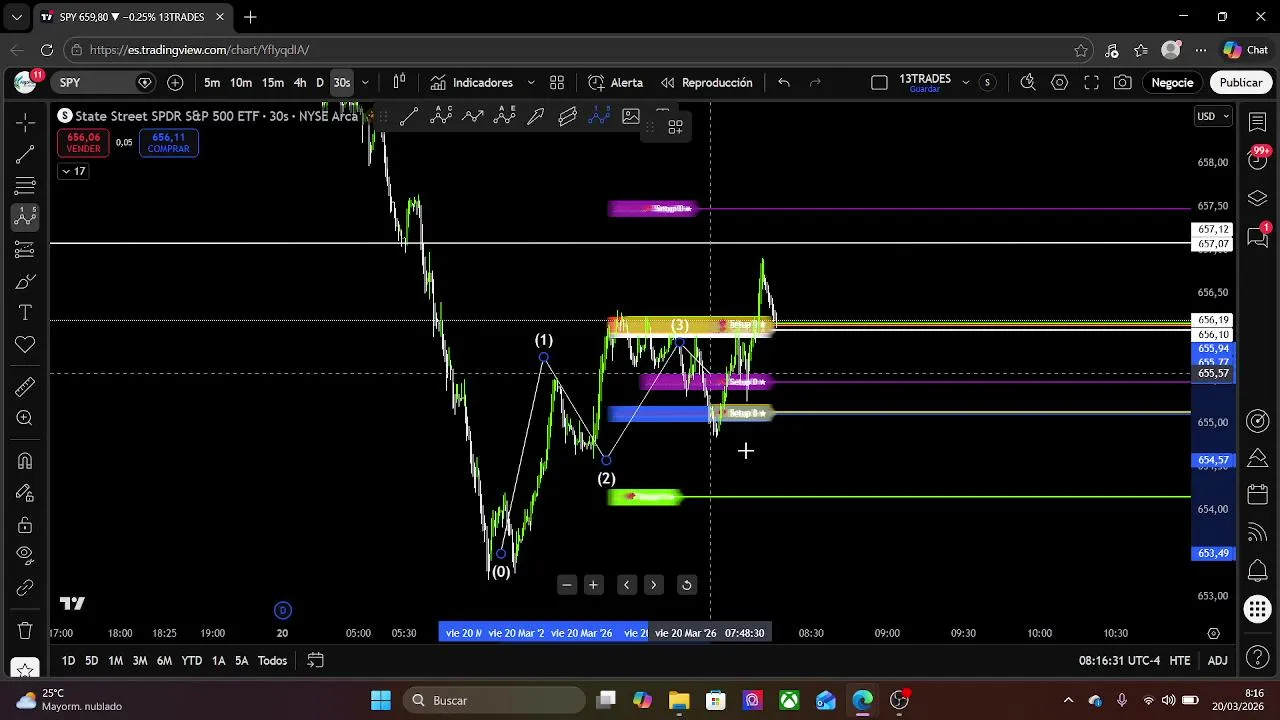Select the crosshair cursor tool
Viewport: 1280px width, 720px height.
25,122
